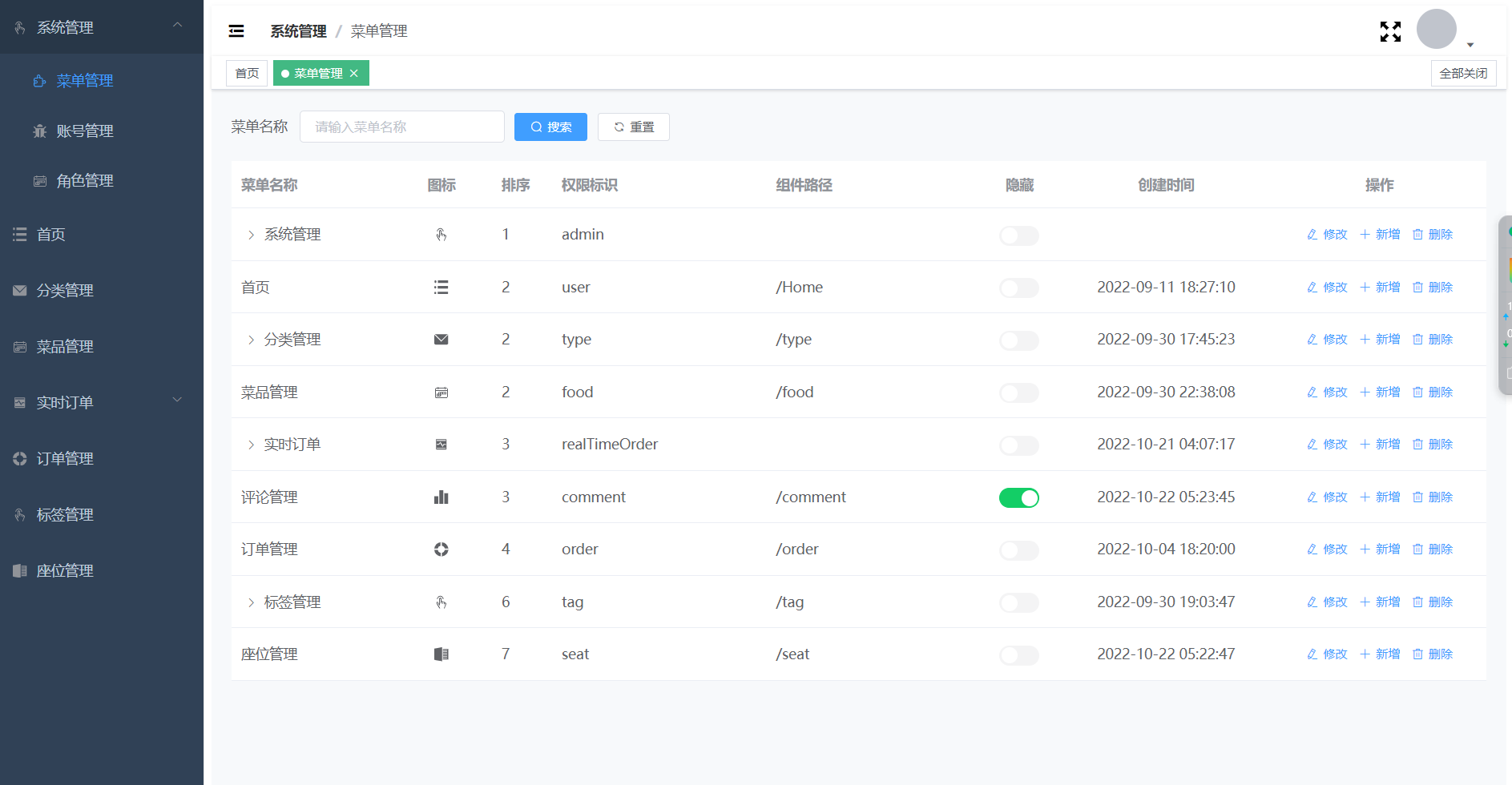Click the icon in the 标签管理 table row

pos(441,602)
